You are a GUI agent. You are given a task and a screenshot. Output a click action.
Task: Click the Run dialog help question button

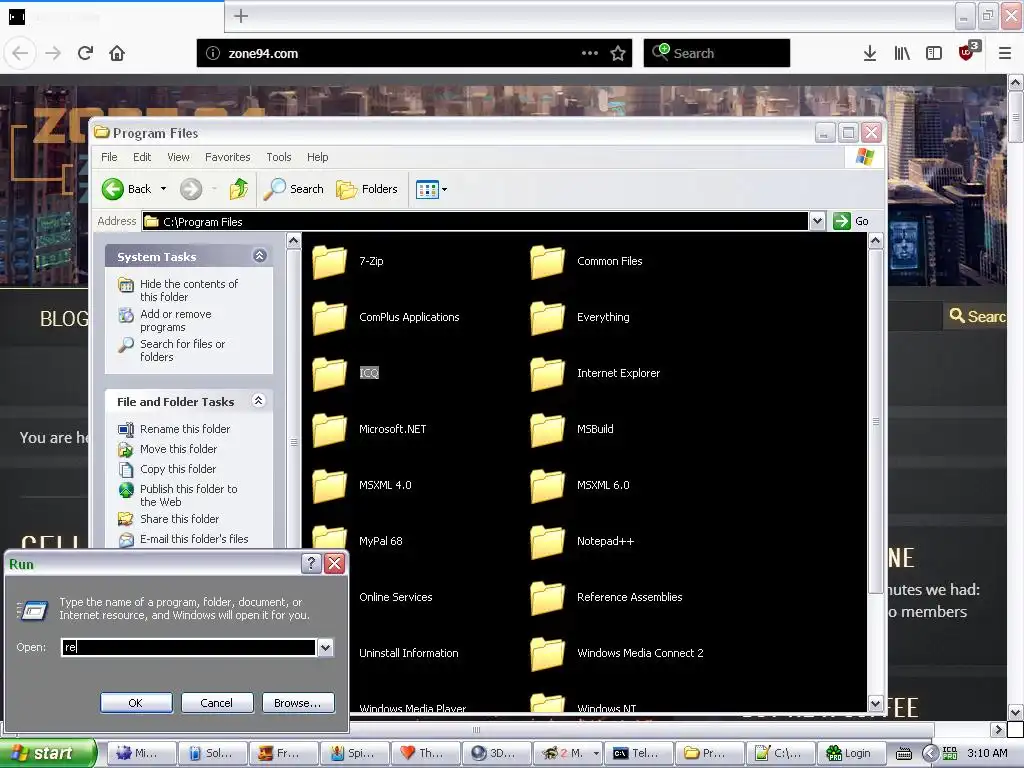tap(311, 564)
